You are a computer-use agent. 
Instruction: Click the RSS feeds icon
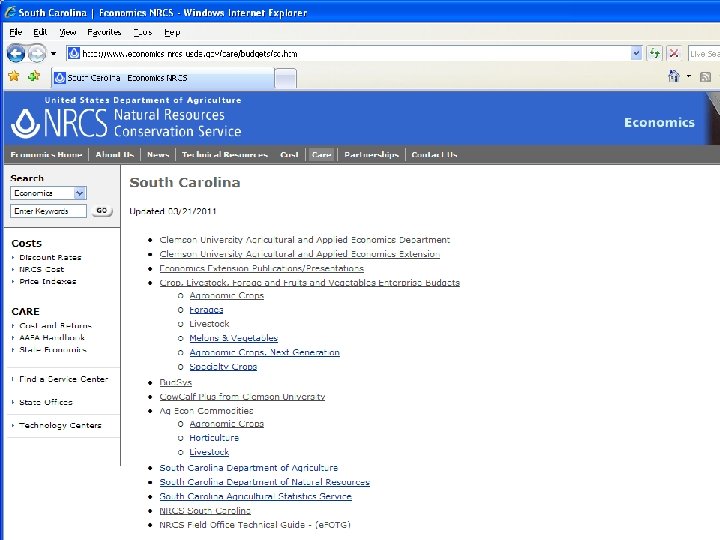705,77
